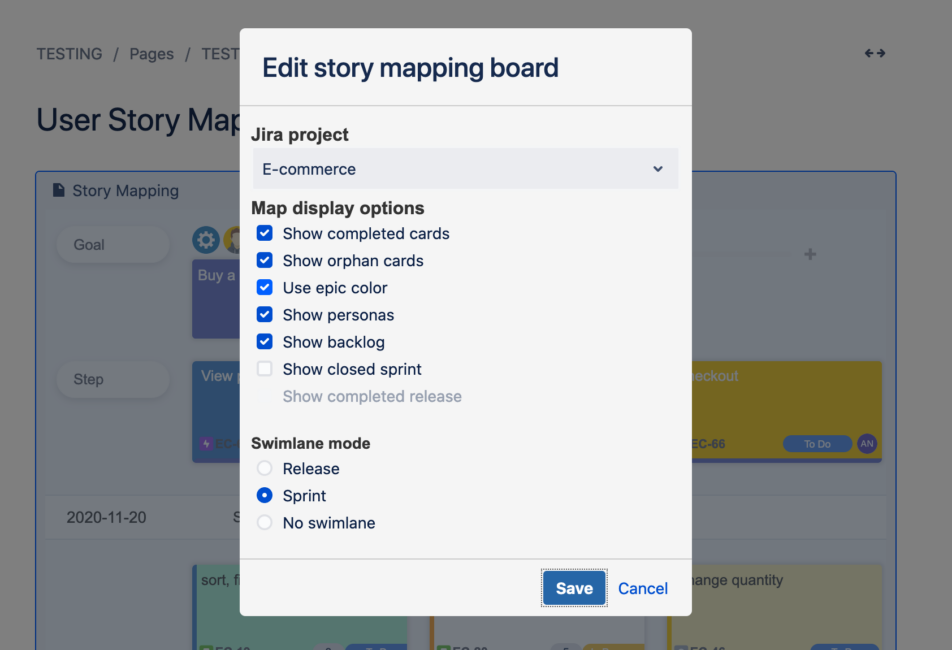Open the board settings gear icon

tap(205, 240)
